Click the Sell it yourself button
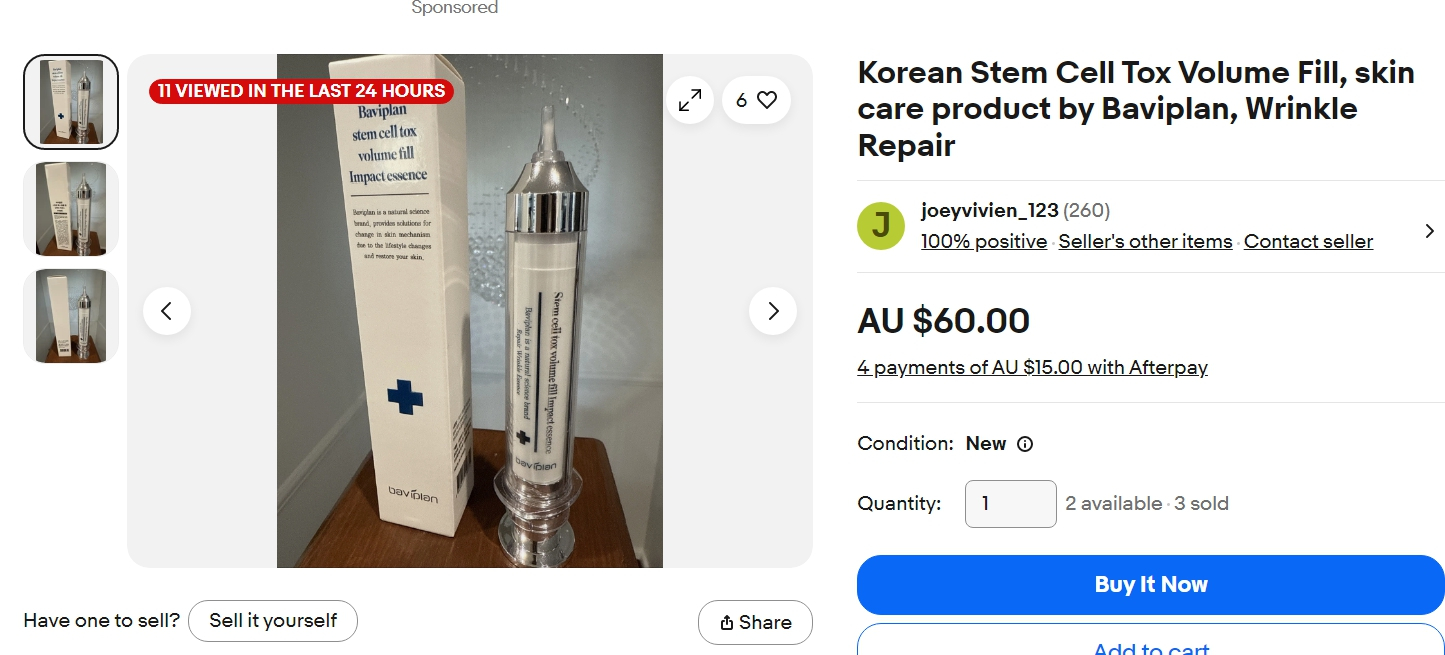 tap(273, 621)
